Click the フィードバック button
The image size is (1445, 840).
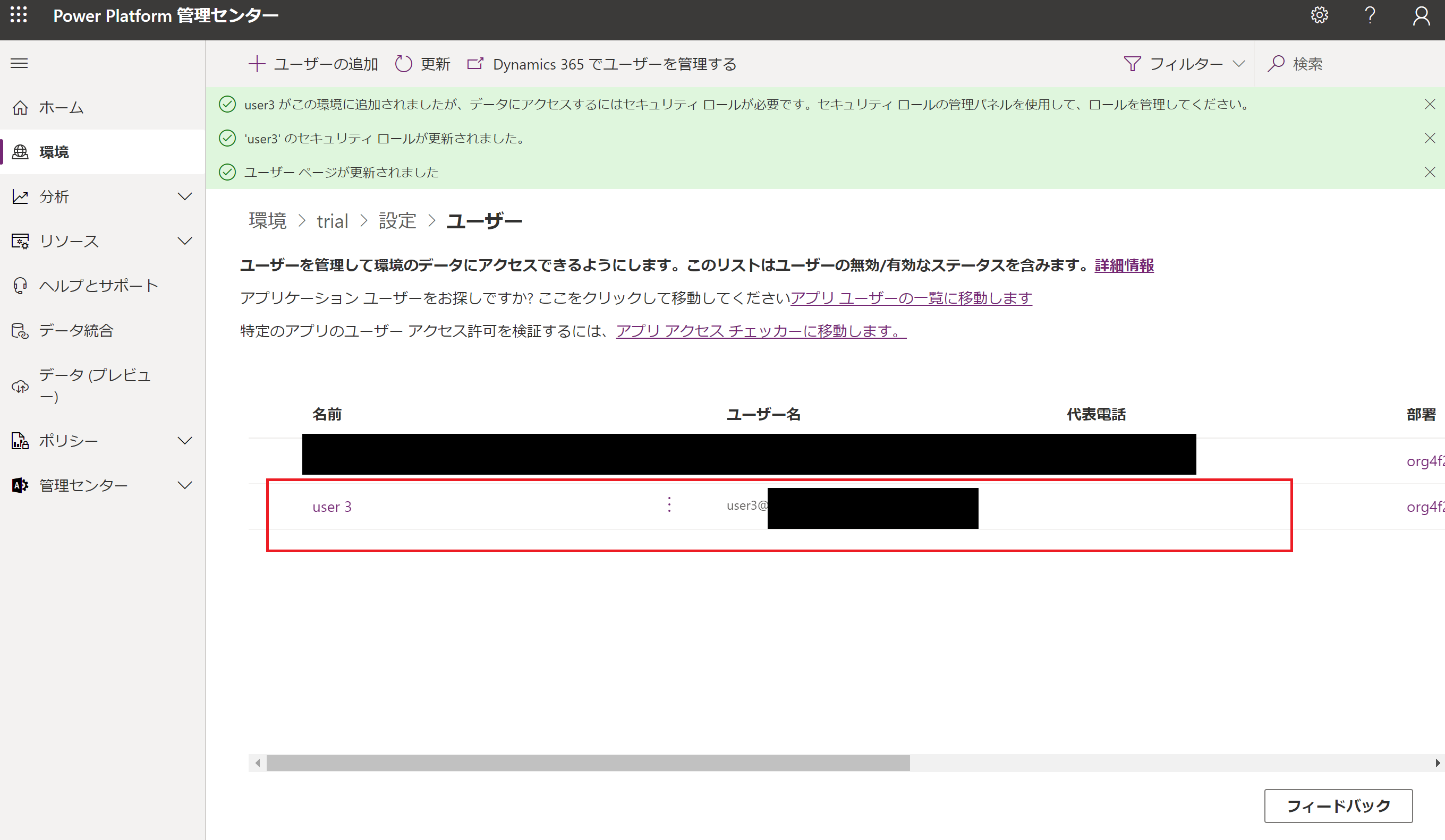[1338, 805]
